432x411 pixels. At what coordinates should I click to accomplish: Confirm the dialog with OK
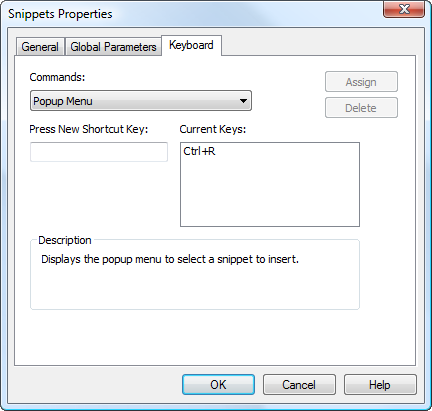pos(218,385)
